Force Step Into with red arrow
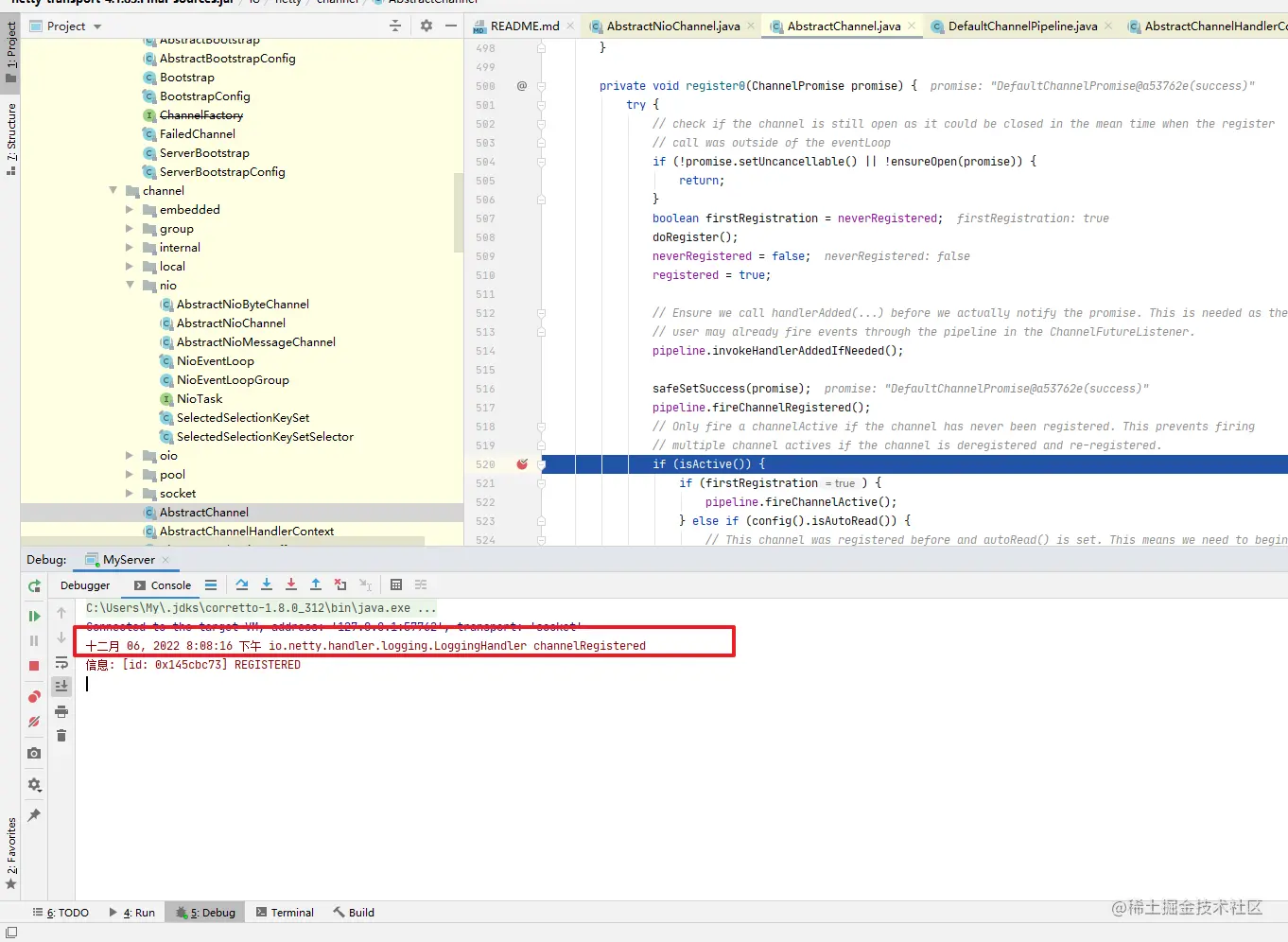 click(291, 584)
